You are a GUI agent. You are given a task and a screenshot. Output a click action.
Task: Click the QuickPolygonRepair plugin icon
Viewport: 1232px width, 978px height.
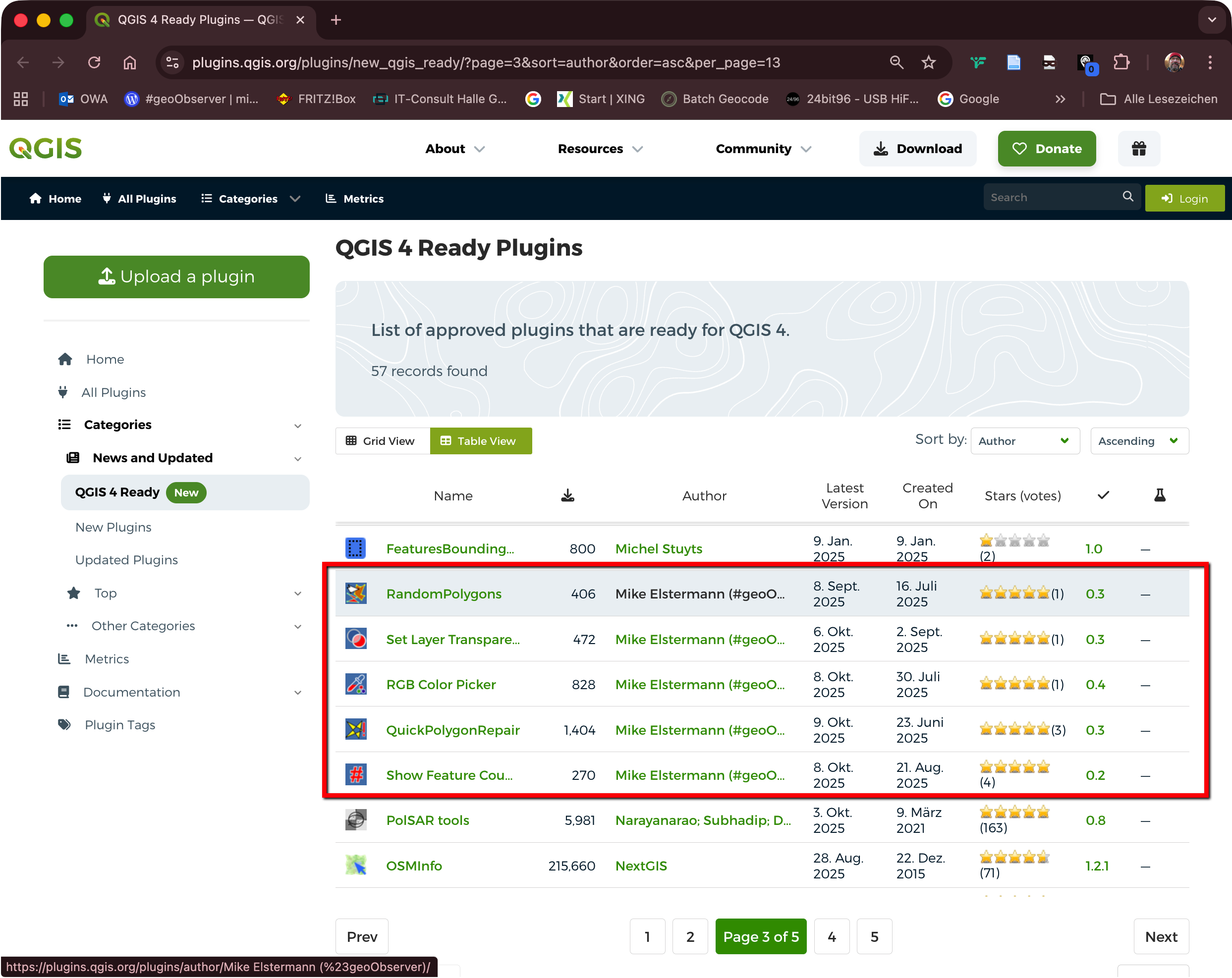pyautogui.click(x=355, y=729)
